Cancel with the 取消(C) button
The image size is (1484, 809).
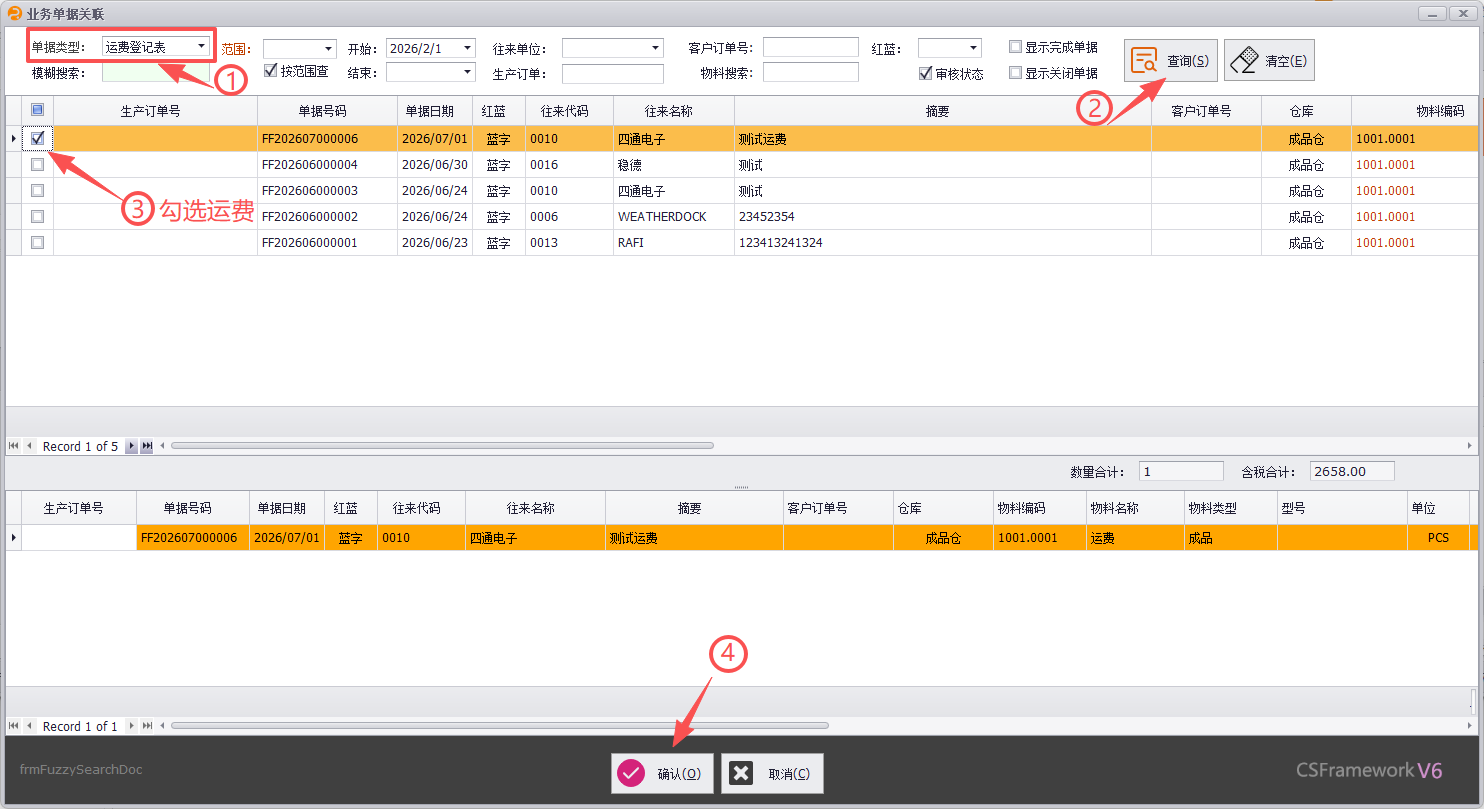tap(772, 773)
